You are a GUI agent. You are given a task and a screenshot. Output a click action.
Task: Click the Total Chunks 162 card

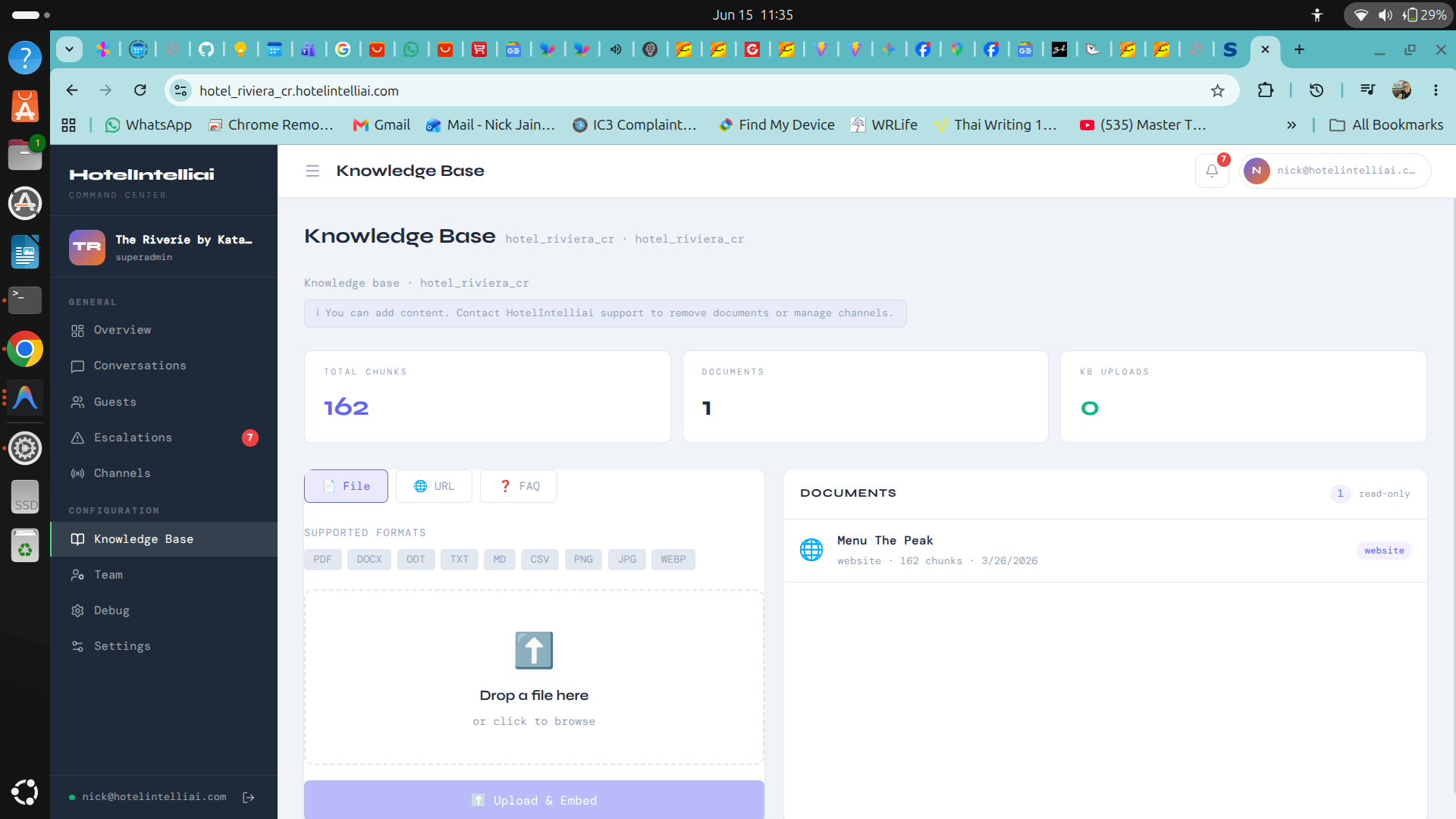(488, 397)
